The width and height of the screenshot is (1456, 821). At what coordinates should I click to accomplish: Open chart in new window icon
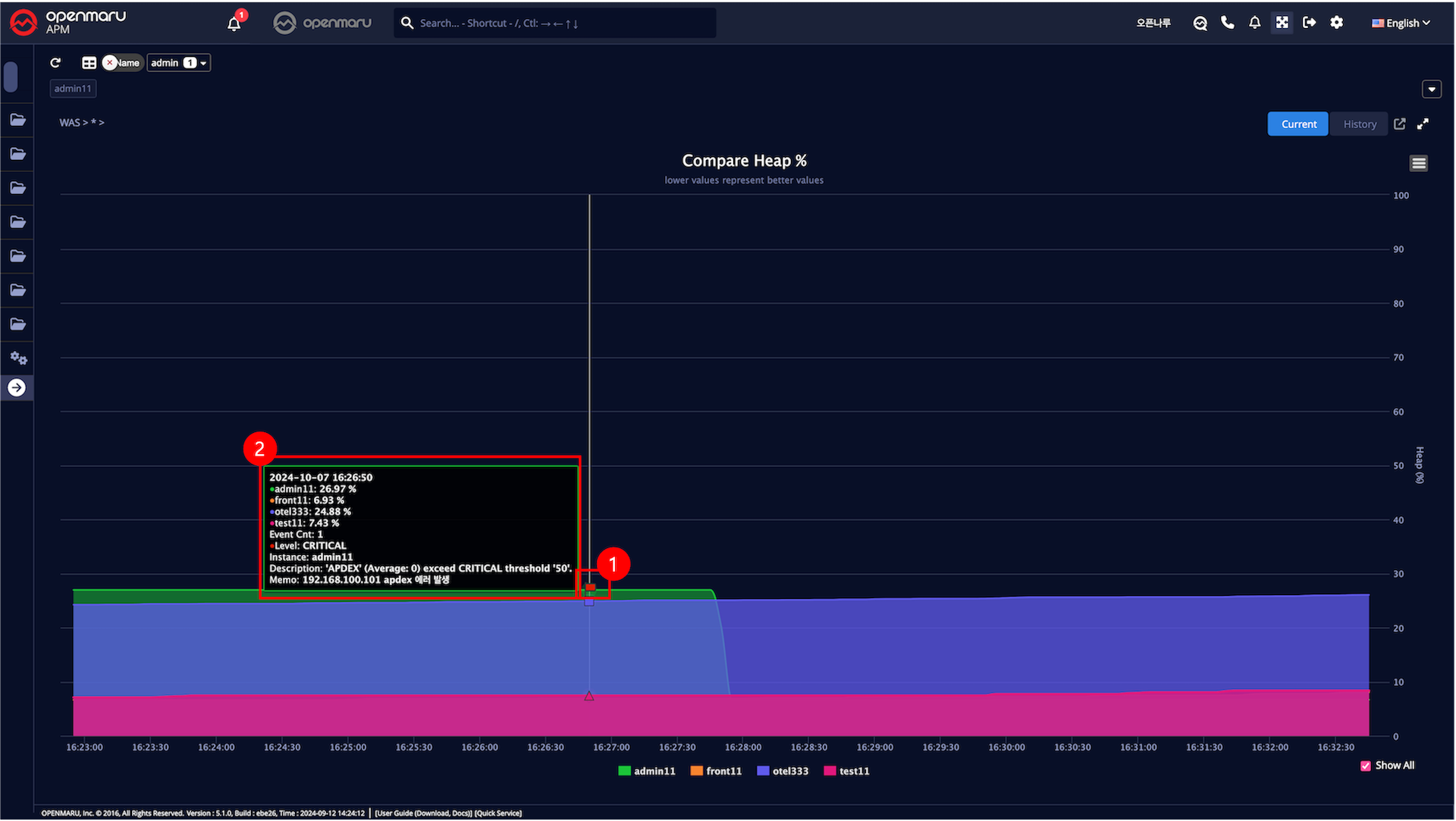(1400, 124)
